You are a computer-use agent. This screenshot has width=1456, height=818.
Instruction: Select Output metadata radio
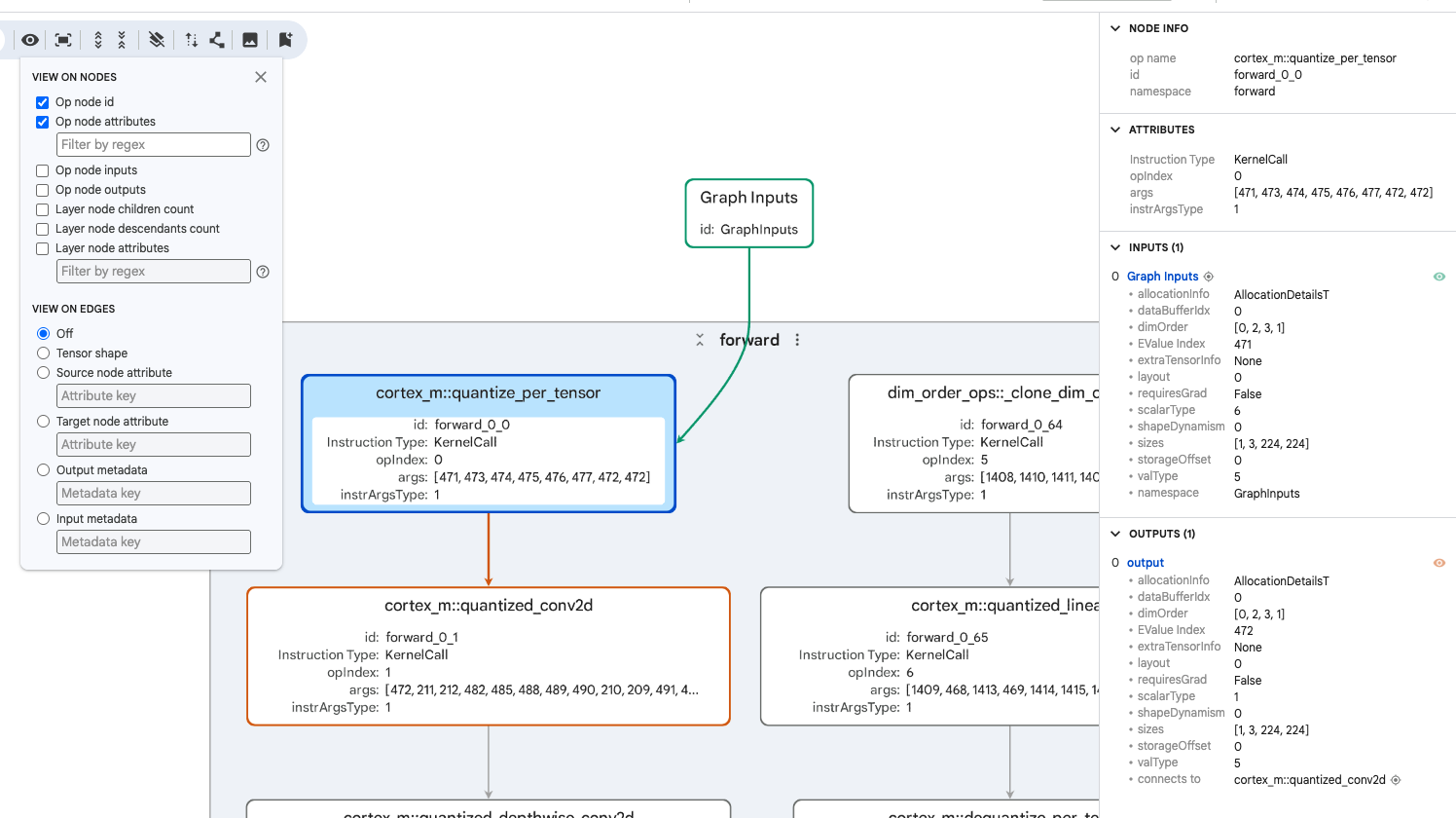(43, 469)
